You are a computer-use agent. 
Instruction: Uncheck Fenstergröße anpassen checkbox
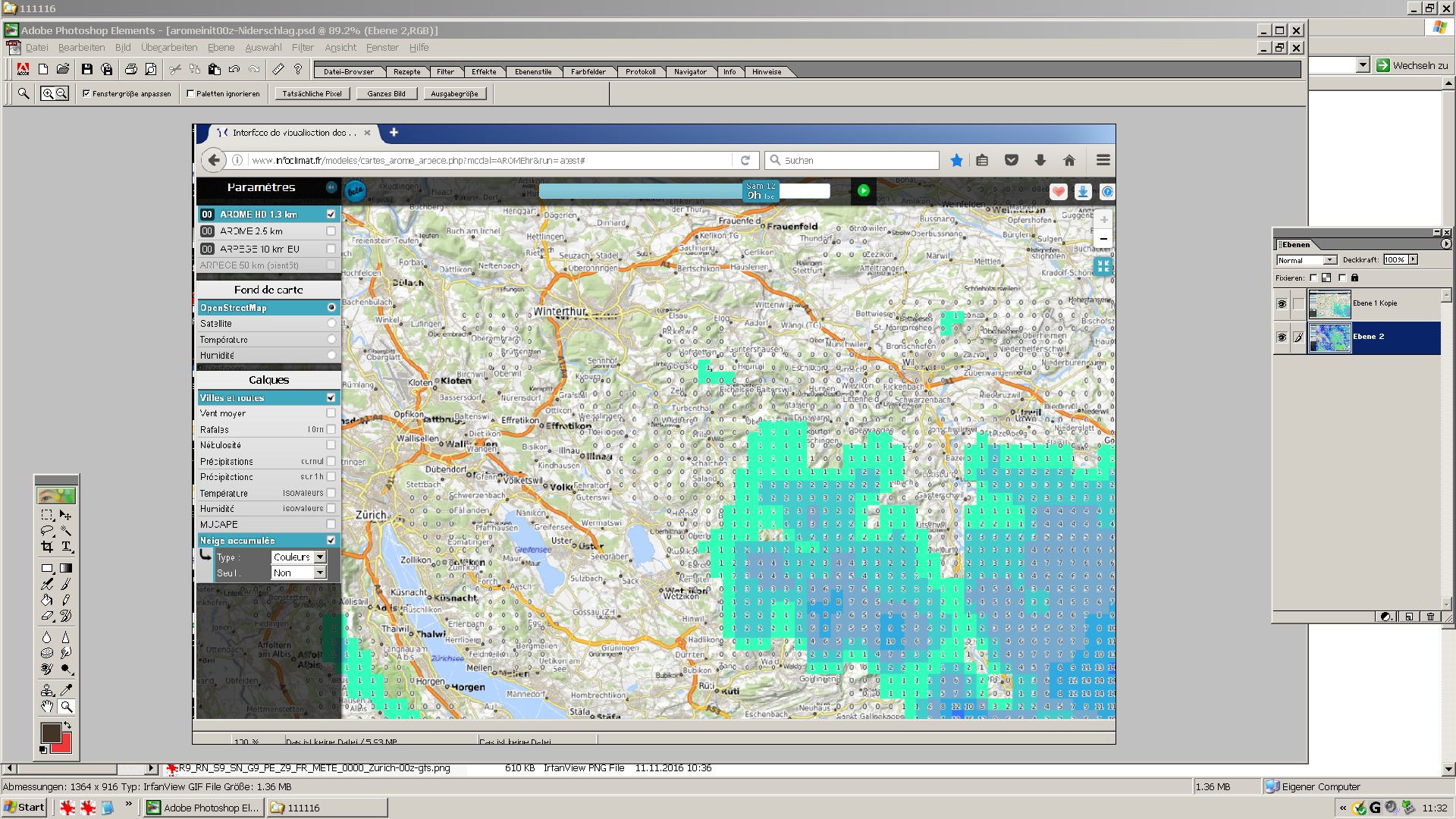[x=86, y=93]
